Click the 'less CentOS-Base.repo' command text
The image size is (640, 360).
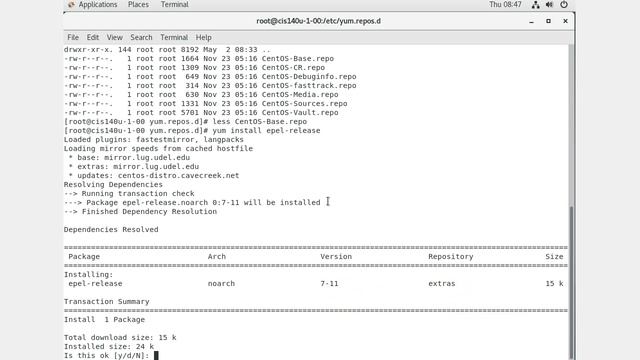pos(260,122)
